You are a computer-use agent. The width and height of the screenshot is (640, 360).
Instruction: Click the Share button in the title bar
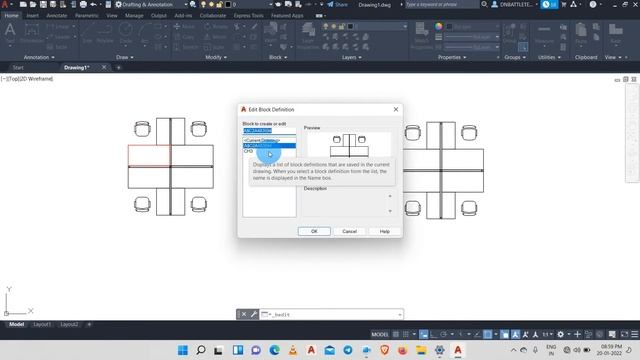click(x=338, y=4)
